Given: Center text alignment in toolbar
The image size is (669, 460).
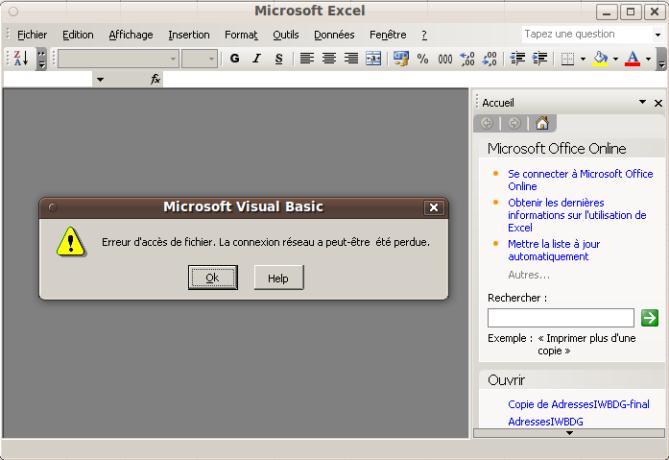Looking at the screenshot, I should (x=329, y=58).
